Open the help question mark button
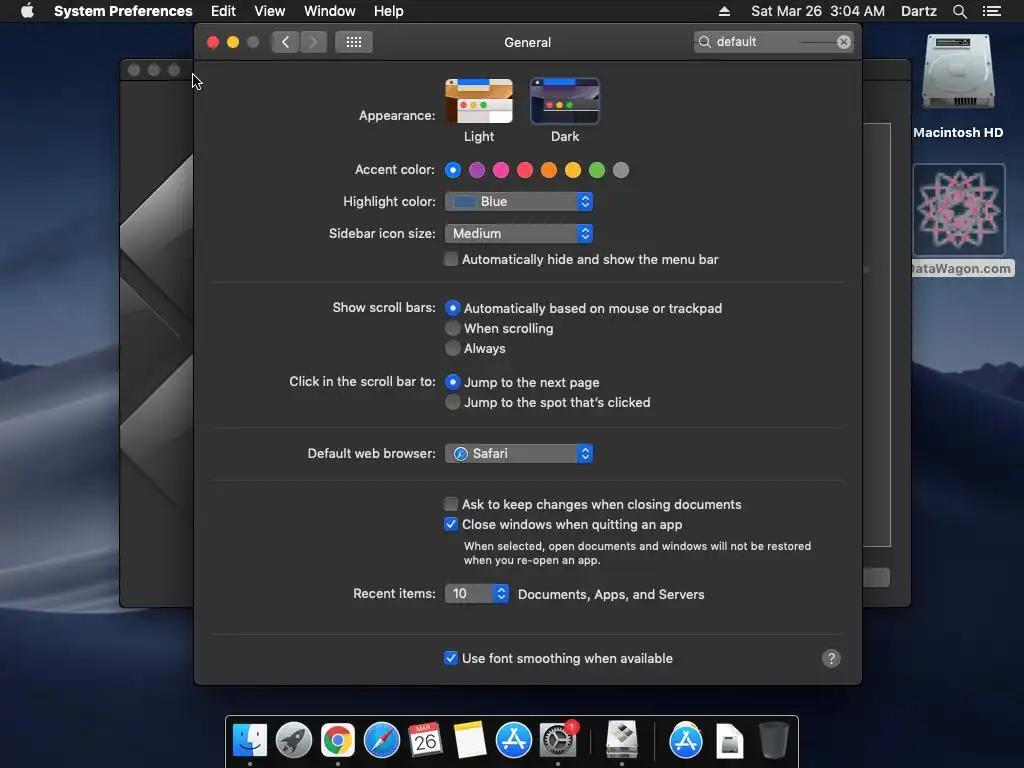1024x768 pixels. [831, 658]
